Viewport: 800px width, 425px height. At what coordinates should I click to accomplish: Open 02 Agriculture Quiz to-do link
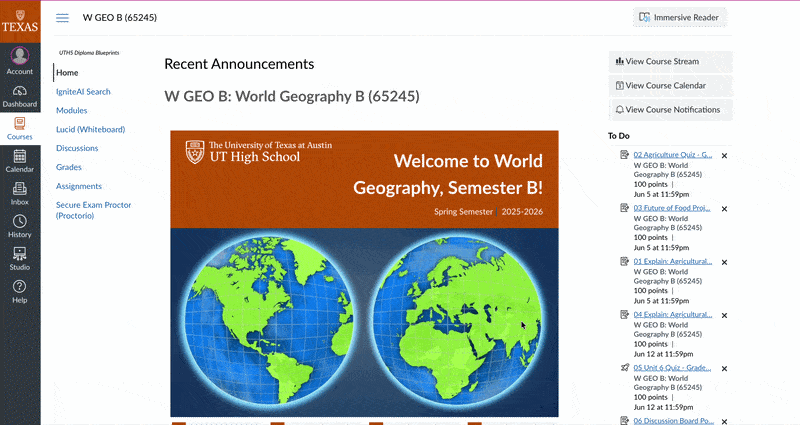673,155
